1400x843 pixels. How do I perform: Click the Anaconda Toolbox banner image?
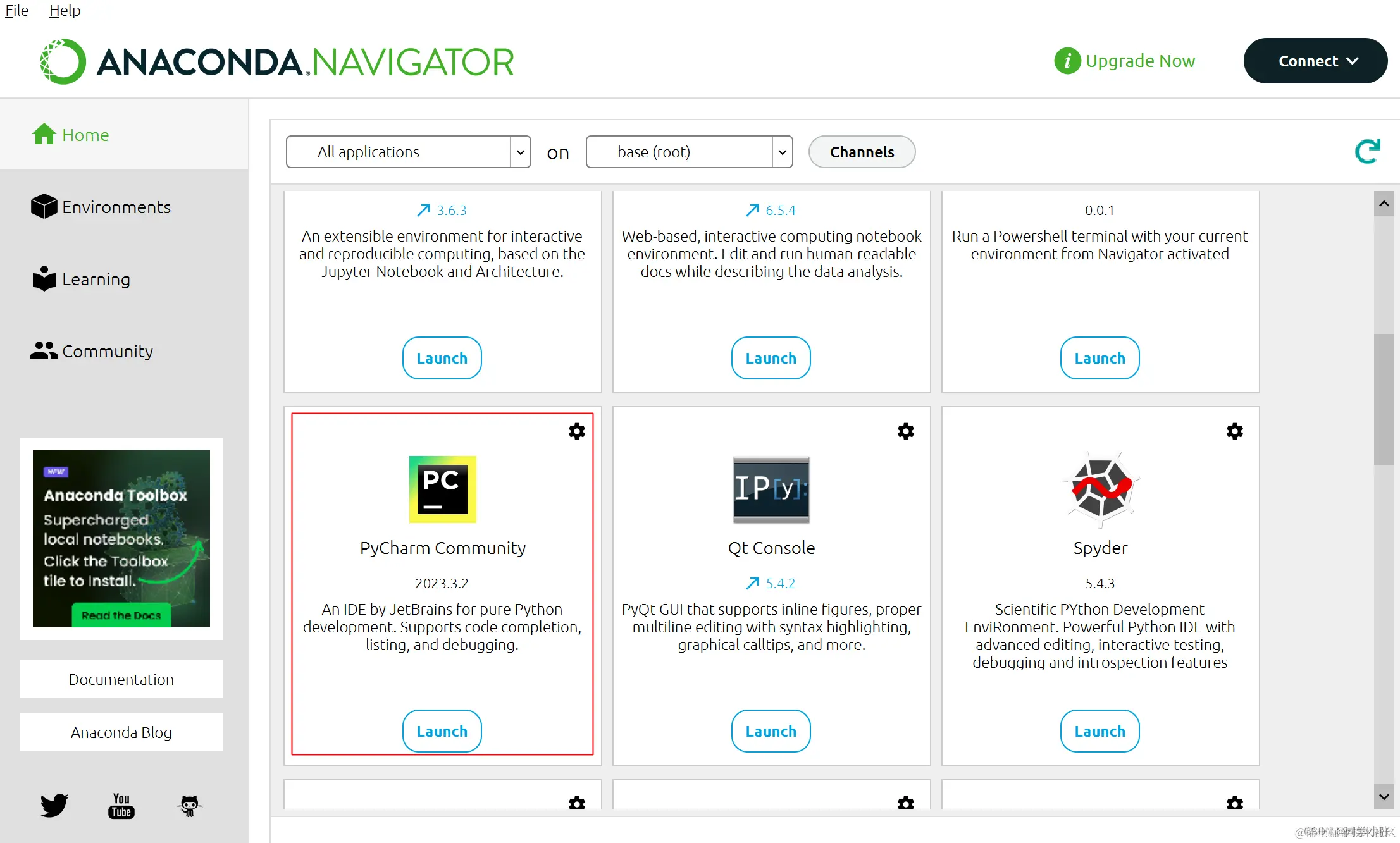[x=121, y=538]
